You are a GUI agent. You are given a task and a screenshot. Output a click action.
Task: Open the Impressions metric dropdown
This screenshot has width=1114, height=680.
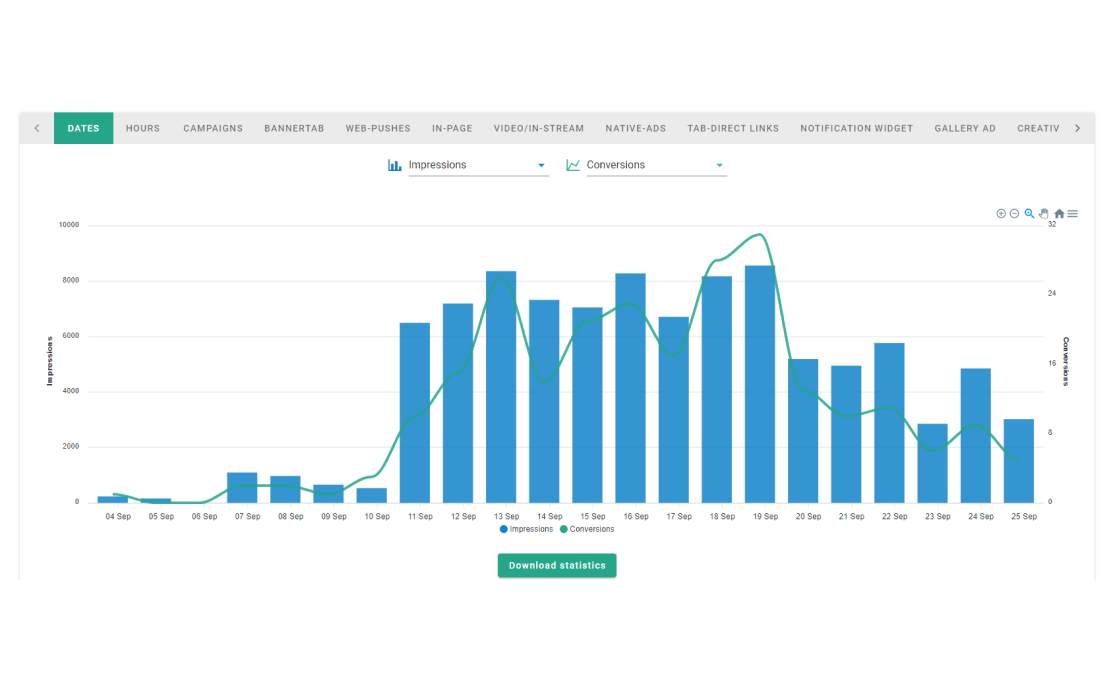point(477,165)
